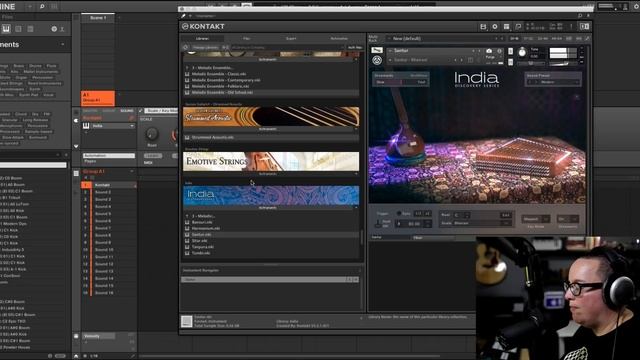Viewport: 640px width, 360px height.
Task: Click the Kontakt logo icon
Action: (x=185, y=27)
